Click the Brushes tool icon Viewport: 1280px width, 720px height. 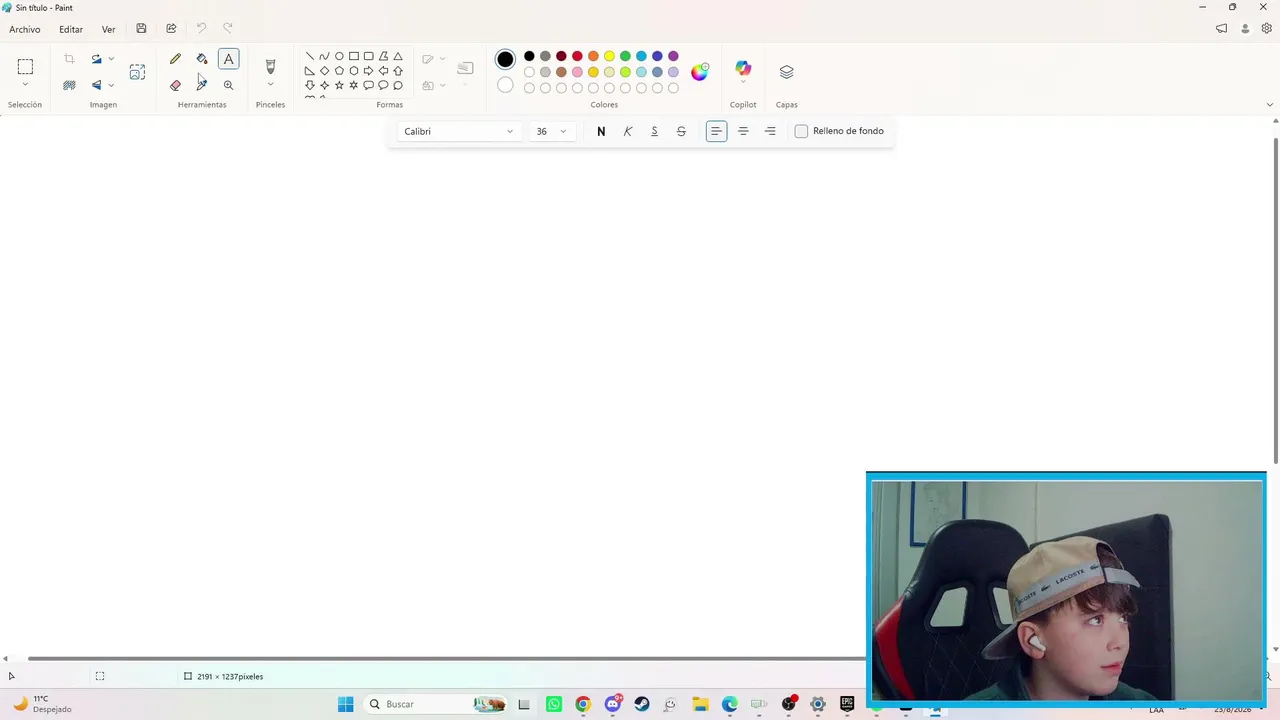click(270, 66)
